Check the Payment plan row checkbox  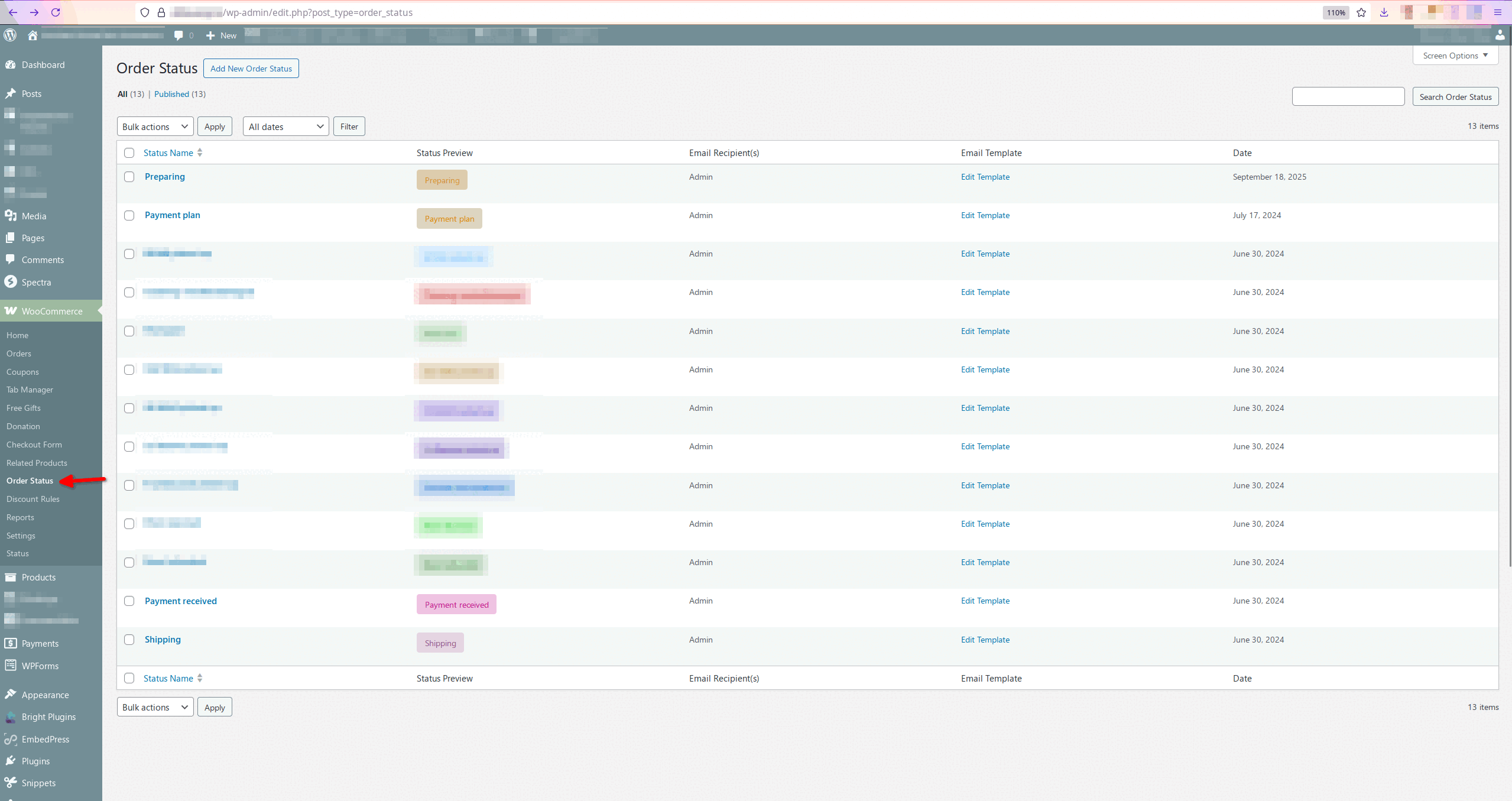(x=129, y=215)
